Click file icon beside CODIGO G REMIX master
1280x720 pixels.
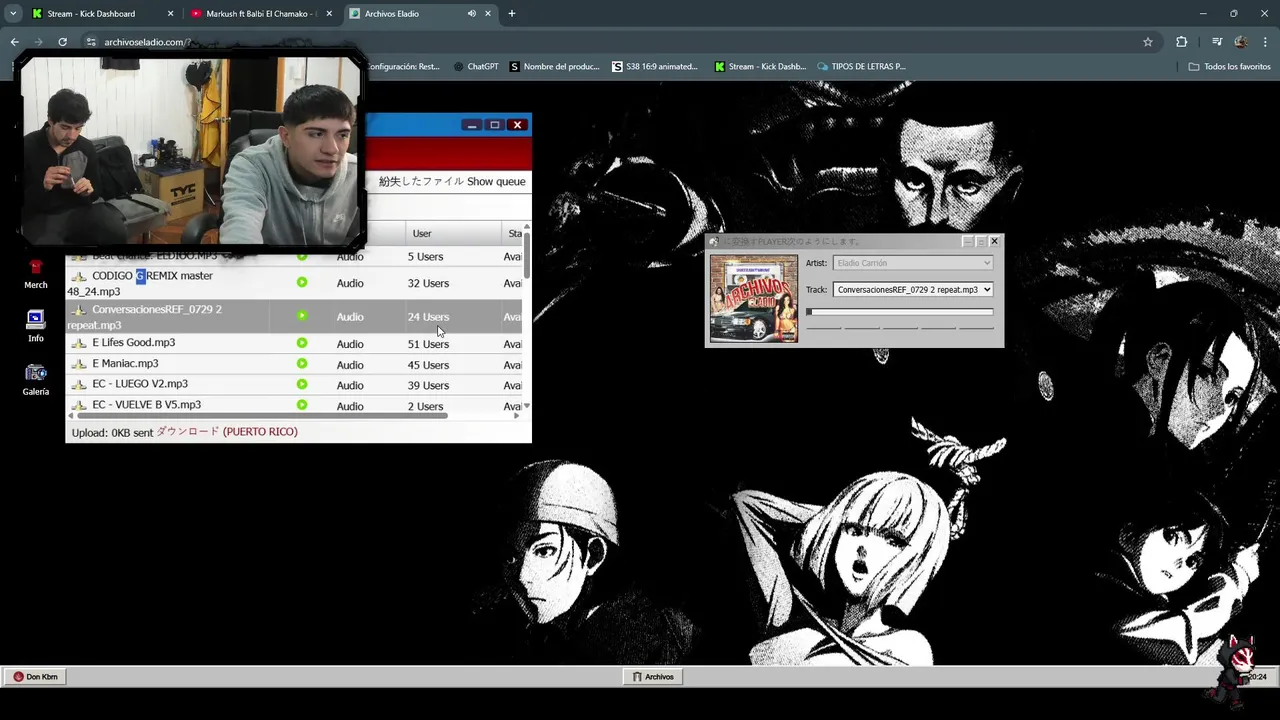[x=79, y=276]
